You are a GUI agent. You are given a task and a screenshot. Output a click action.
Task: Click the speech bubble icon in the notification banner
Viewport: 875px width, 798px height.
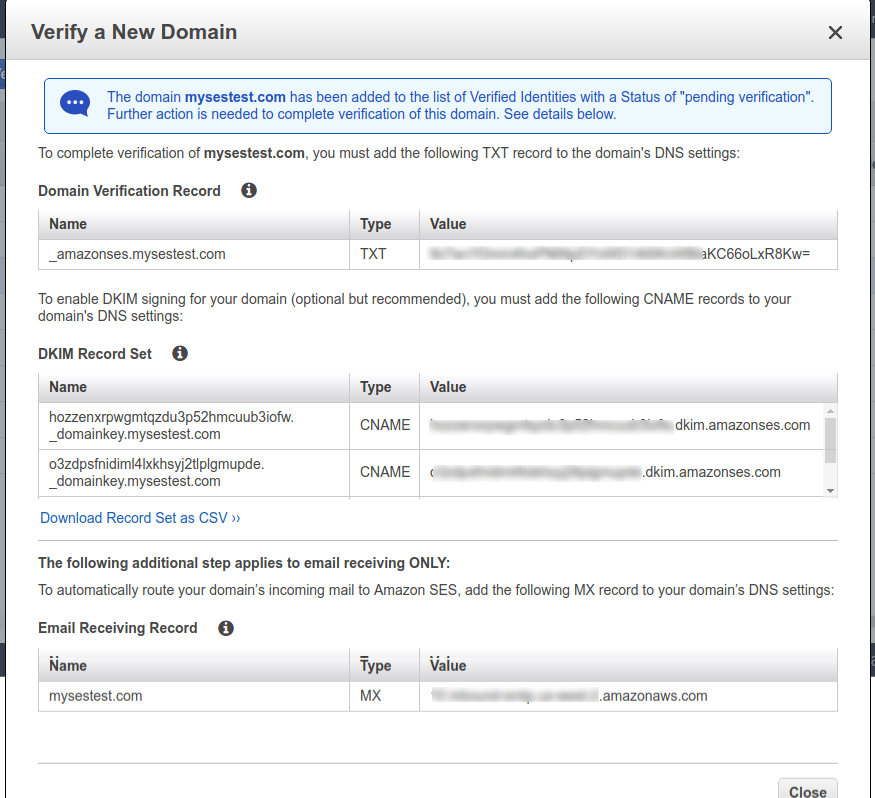click(75, 103)
